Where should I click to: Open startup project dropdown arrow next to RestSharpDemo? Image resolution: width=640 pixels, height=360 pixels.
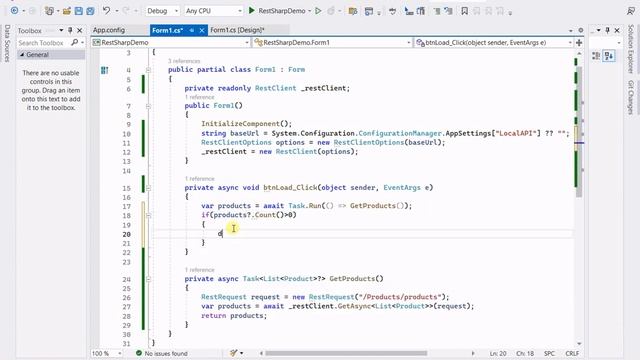click(x=310, y=11)
